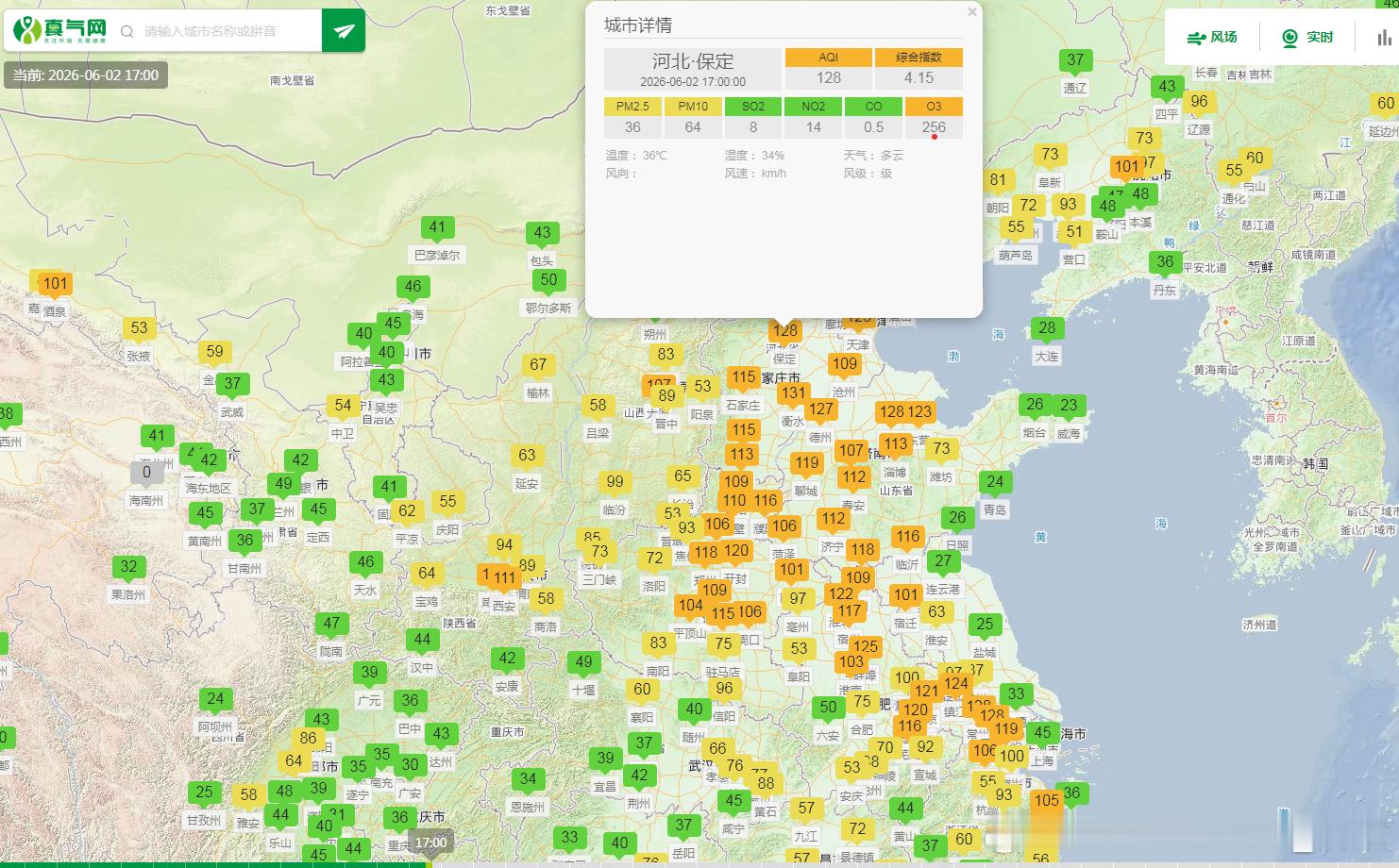Click the 109 marker above 沧州
The height and width of the screenshot is (868, 1399).
845,364
